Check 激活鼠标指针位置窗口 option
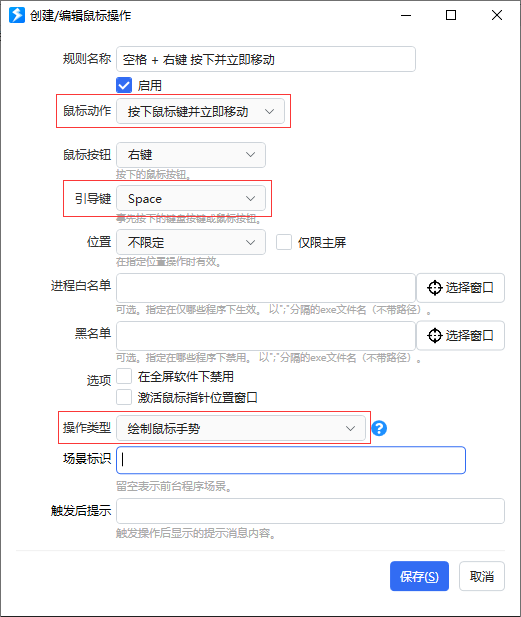521x617 pixels. 124,397
